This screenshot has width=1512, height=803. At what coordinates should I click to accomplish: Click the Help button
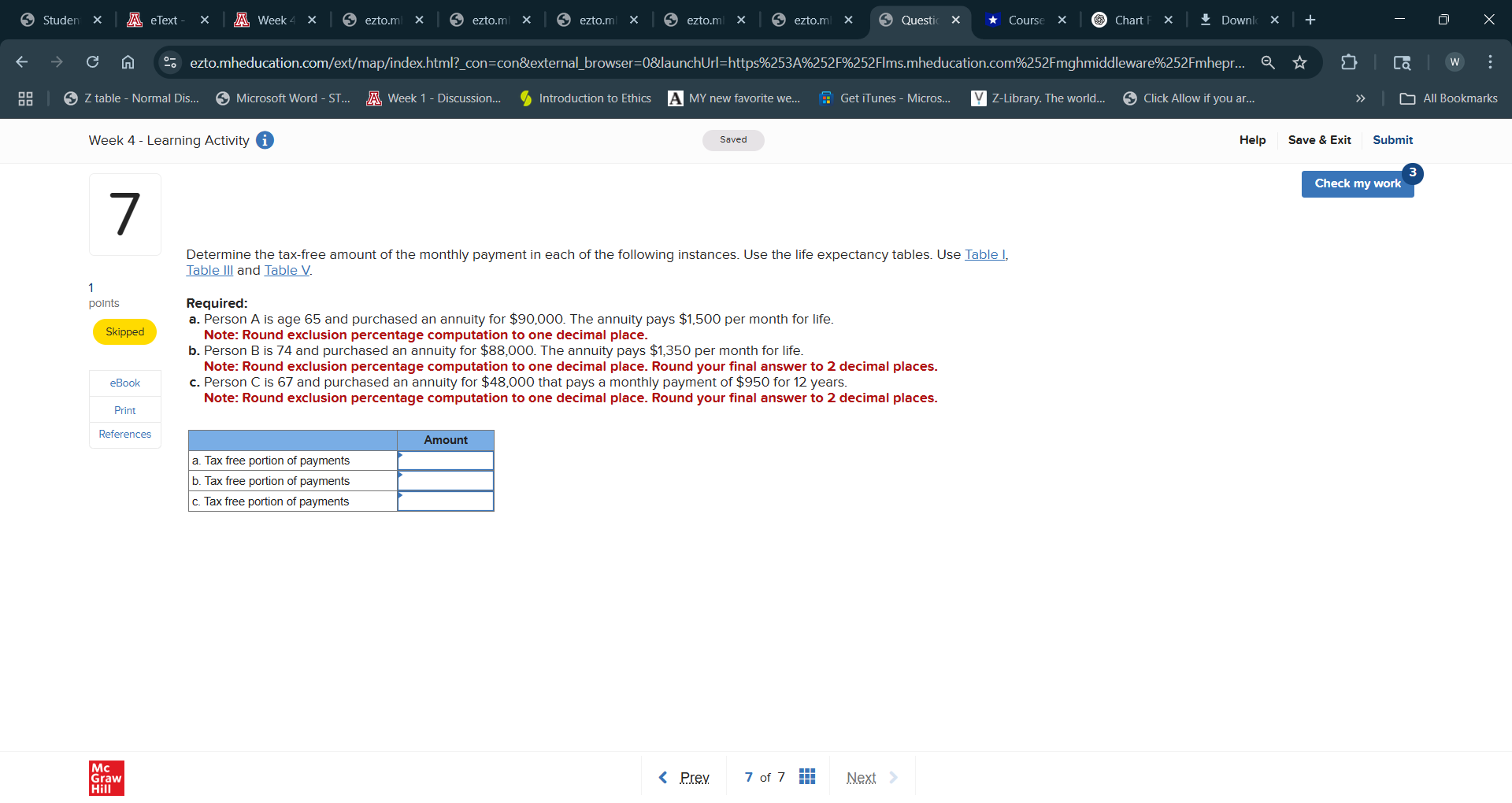(x=1252, y=140)
